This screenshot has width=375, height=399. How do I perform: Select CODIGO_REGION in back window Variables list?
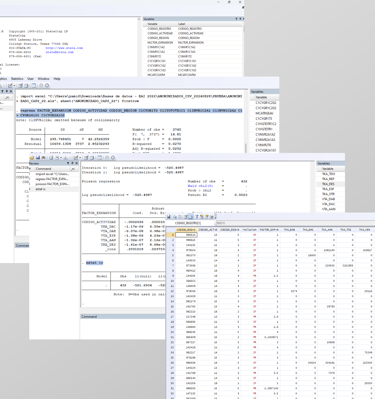point(158,38)
